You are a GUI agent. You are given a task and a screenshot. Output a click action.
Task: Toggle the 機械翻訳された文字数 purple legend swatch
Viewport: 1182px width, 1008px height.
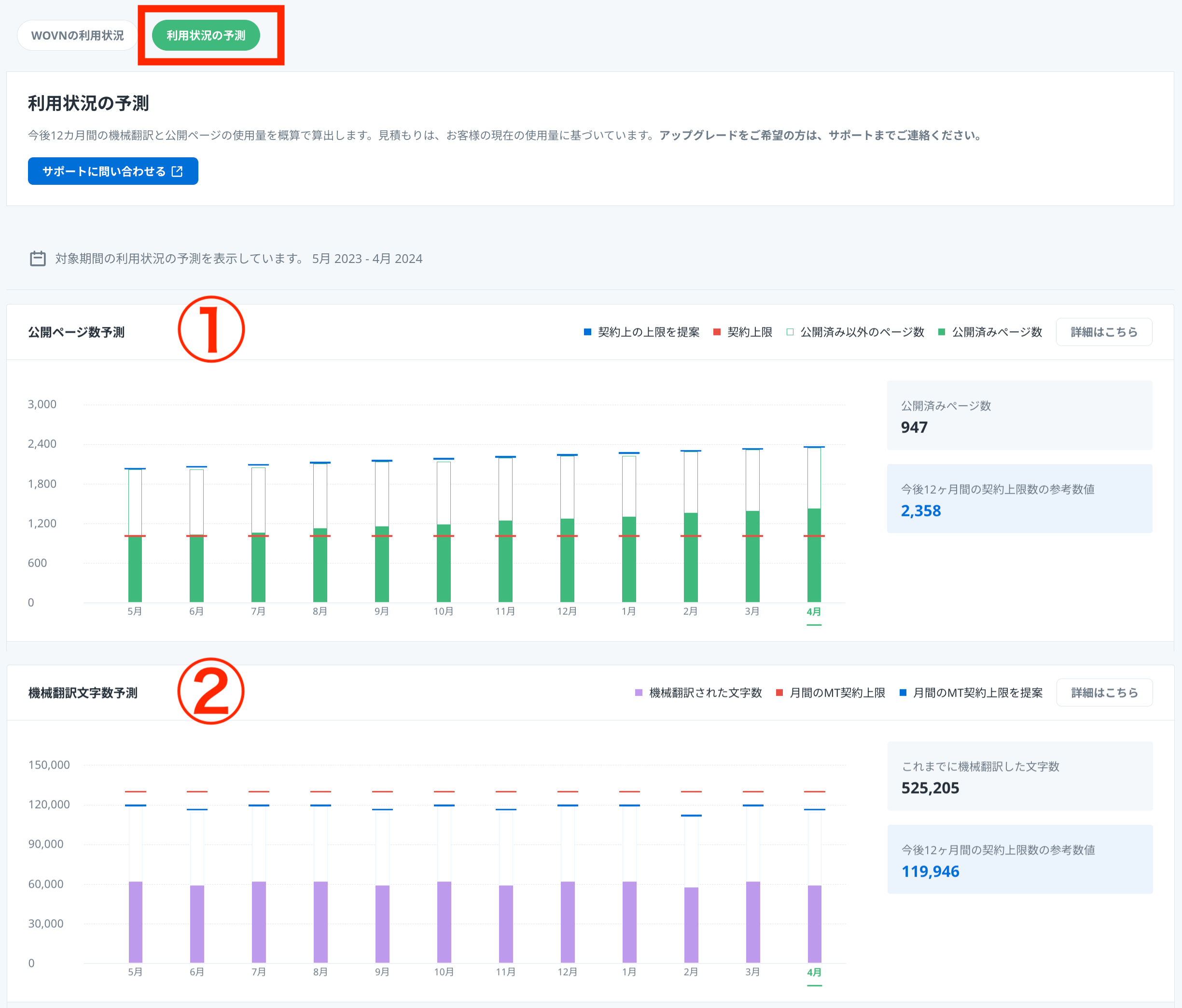click(639, 692)
